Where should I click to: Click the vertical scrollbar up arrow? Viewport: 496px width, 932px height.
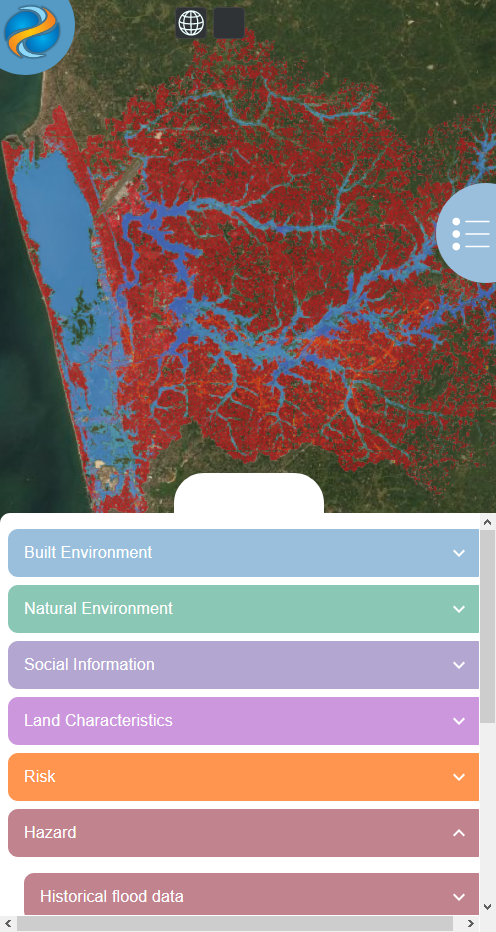(x=487, y=522)
